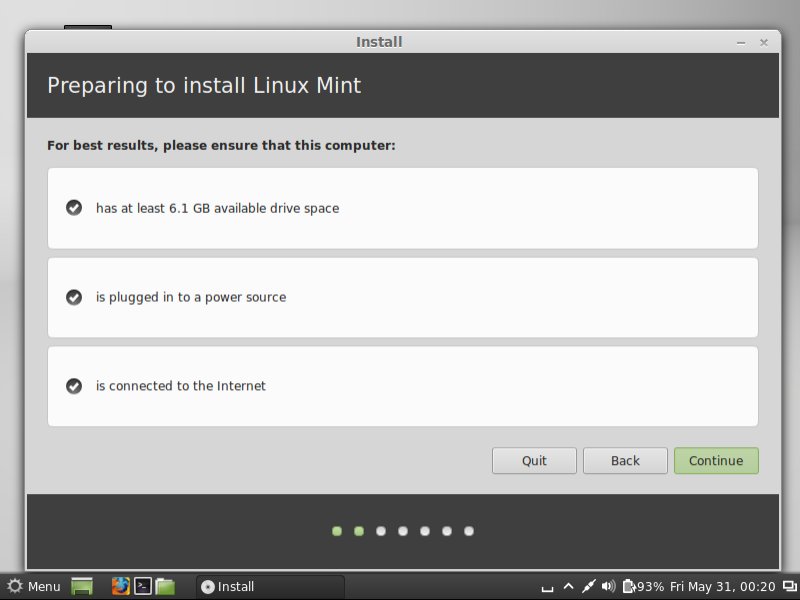Click text 'is connected to the Internet'
The image size is (800, 600).
(181, 386)
